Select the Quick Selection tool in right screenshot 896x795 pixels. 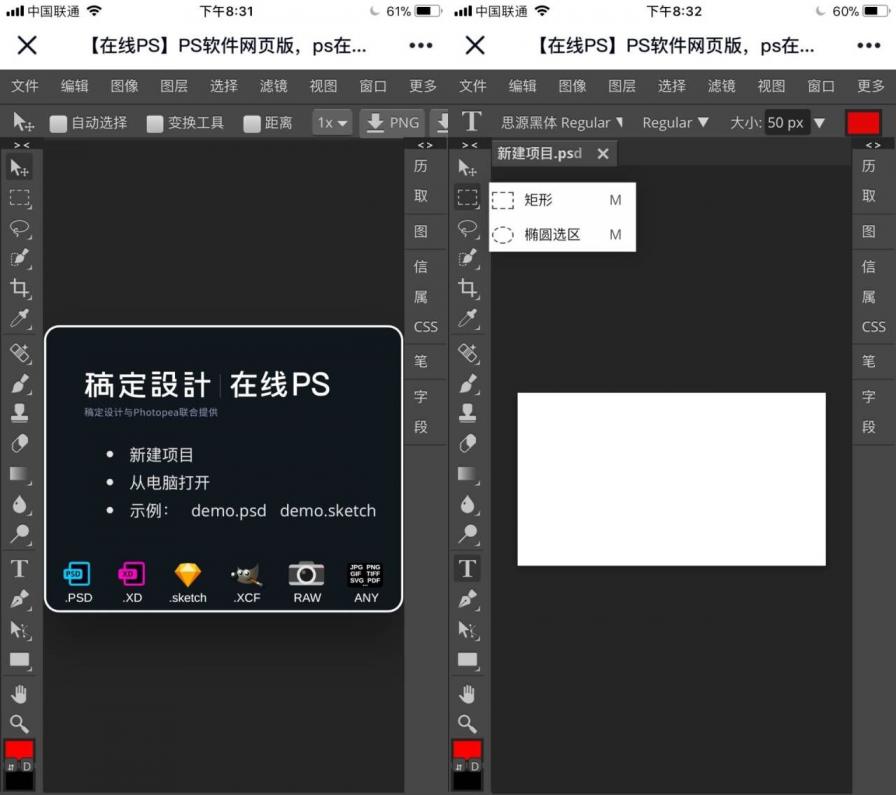(467, 258)
